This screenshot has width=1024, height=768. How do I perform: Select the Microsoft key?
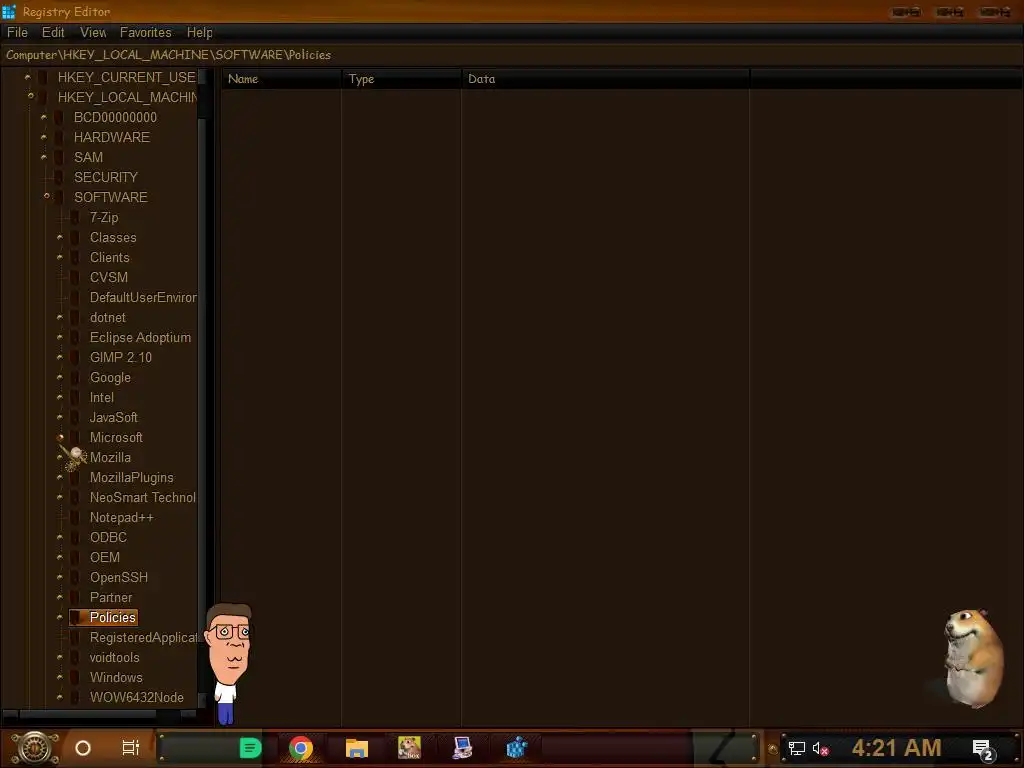116,438
